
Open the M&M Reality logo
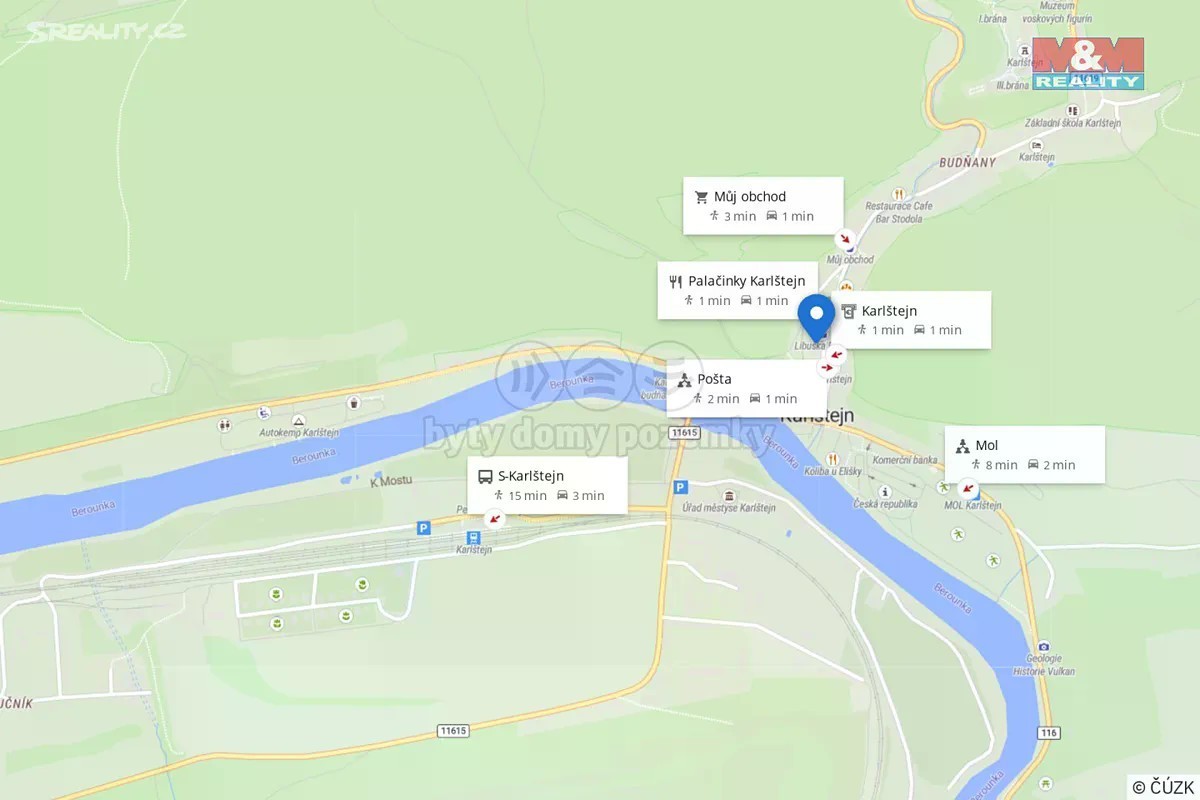(1088, 64)
